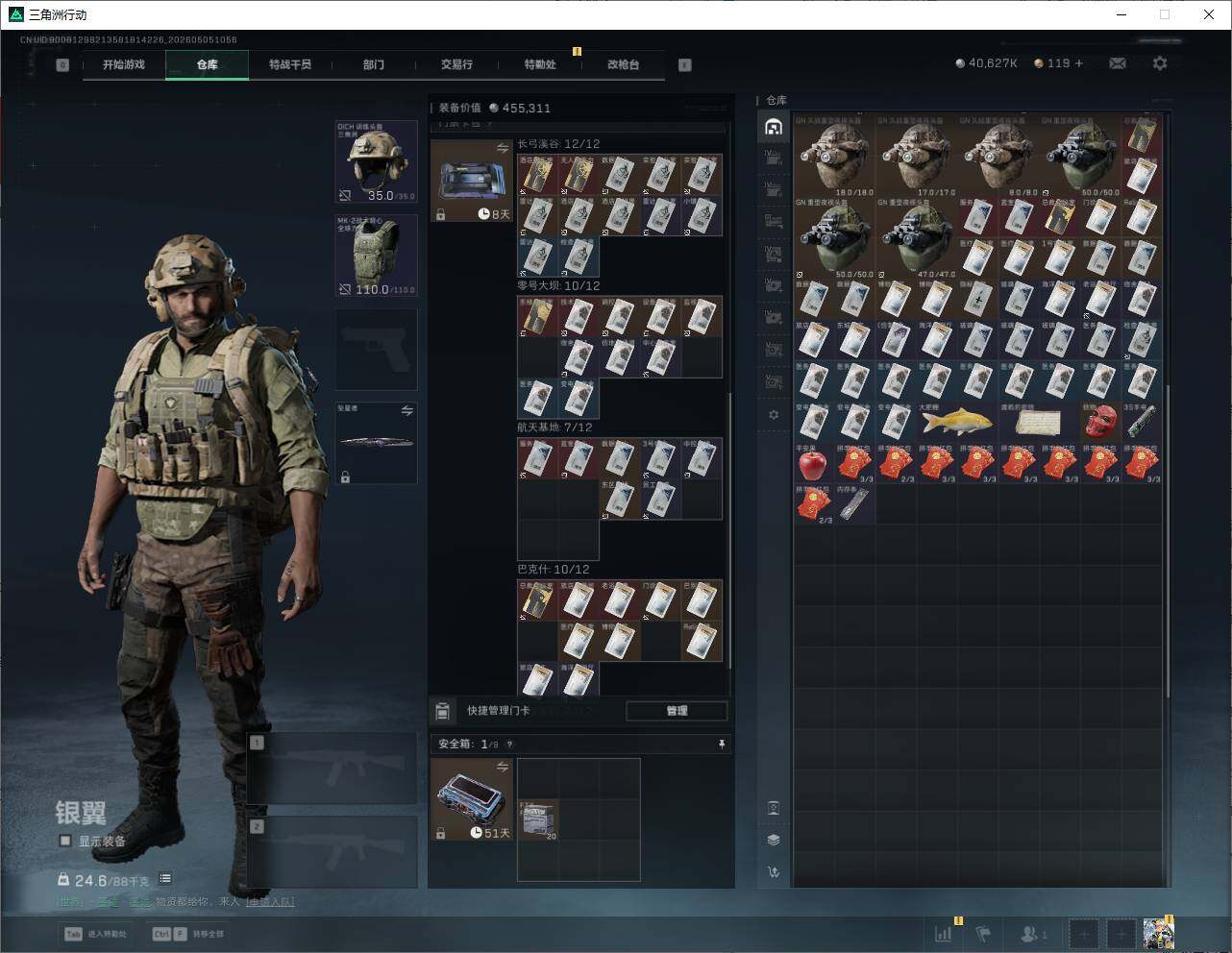Select the keycard case container with 8天

tap(472, 182)
